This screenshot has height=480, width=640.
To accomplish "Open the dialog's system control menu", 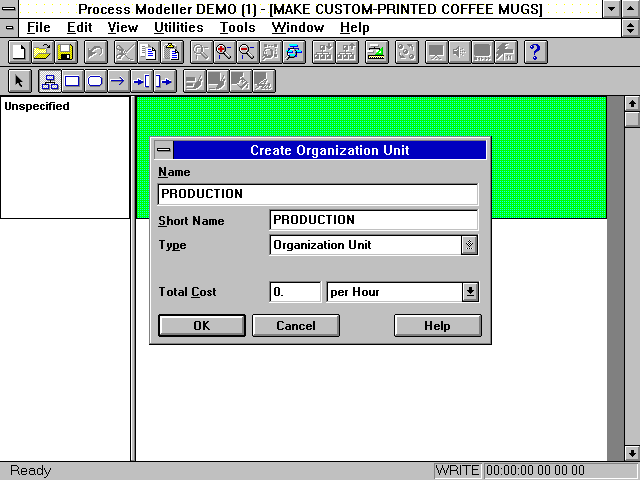I will pos(164,150).
